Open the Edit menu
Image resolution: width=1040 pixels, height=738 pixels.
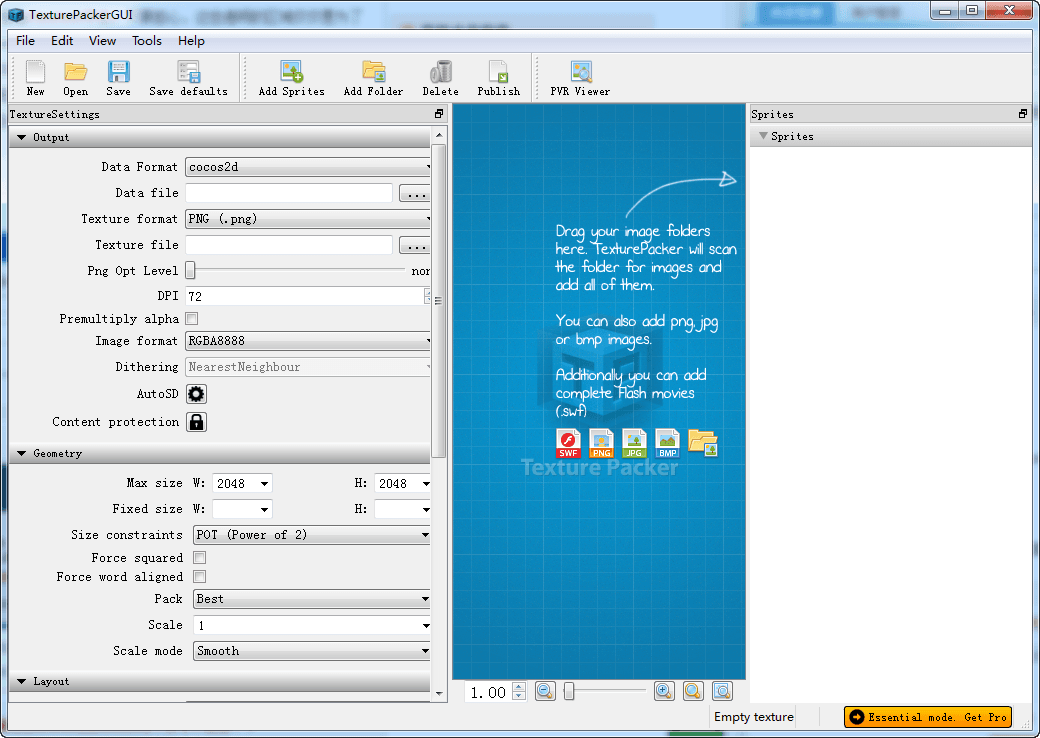pyautogui.click(x=62, y=41)
